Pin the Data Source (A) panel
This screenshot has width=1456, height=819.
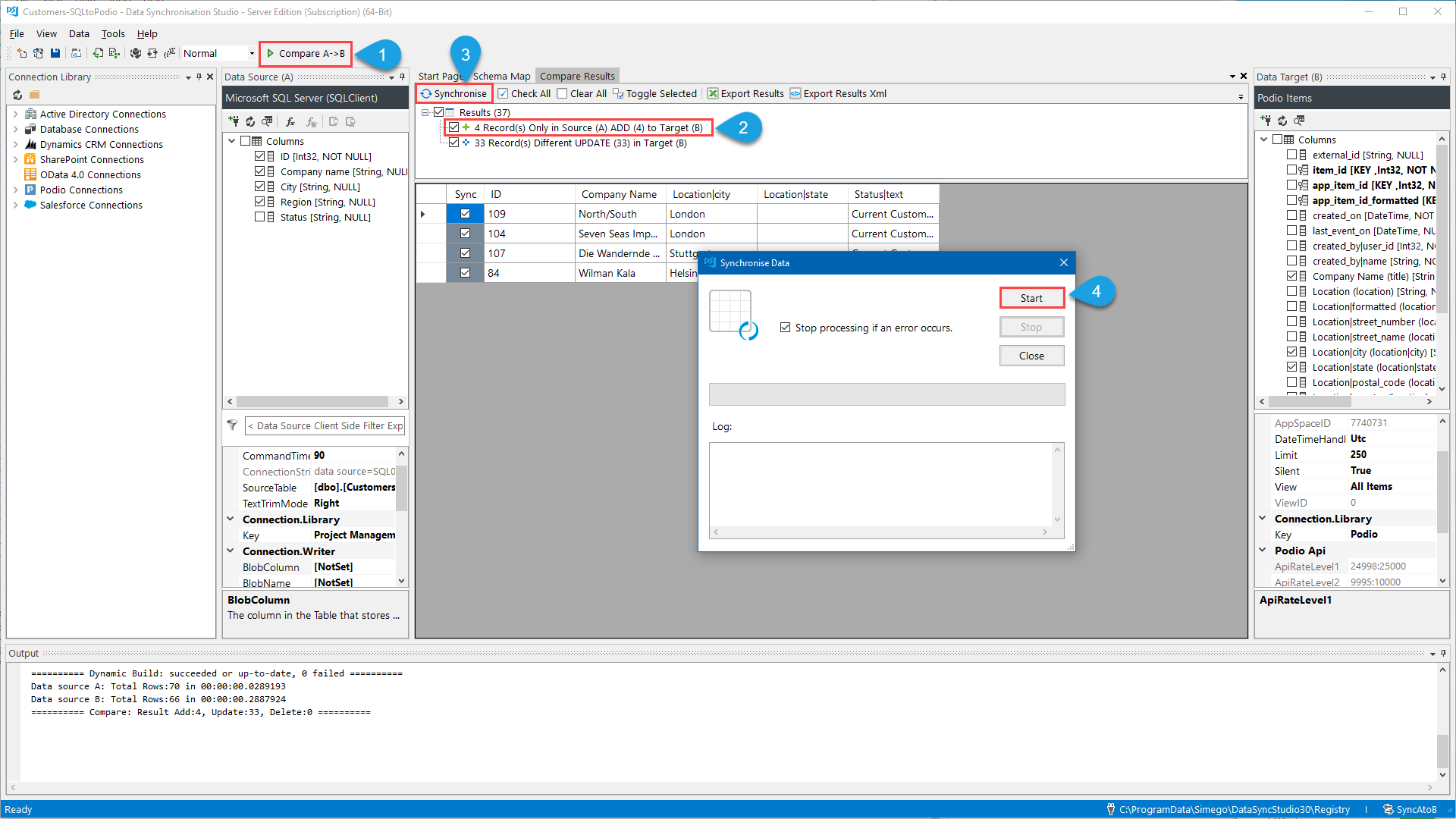point(403,77)
